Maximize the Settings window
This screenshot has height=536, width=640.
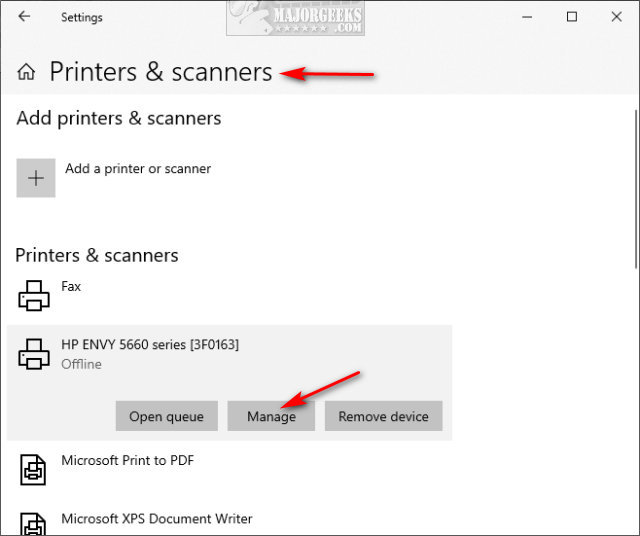click(572, 17)
